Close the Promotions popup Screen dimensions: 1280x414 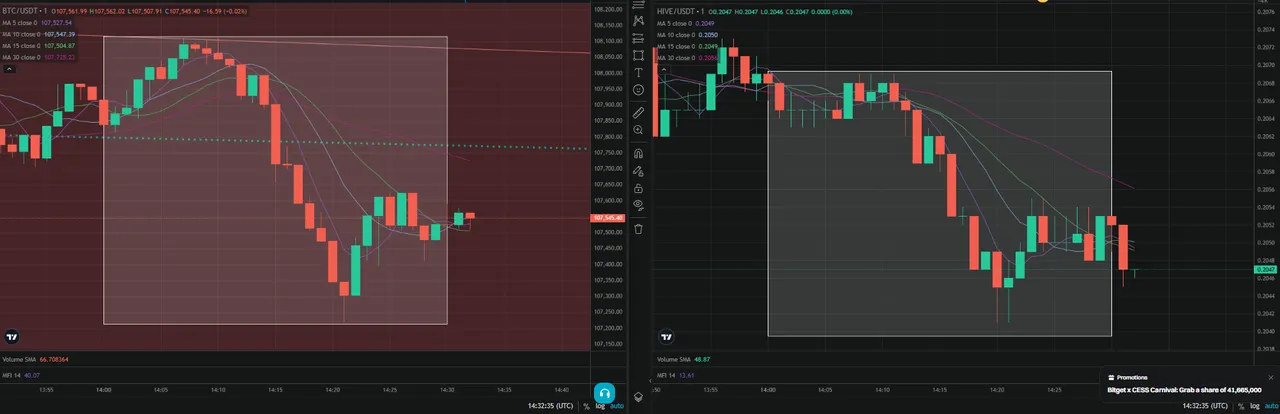(1271, 377)
